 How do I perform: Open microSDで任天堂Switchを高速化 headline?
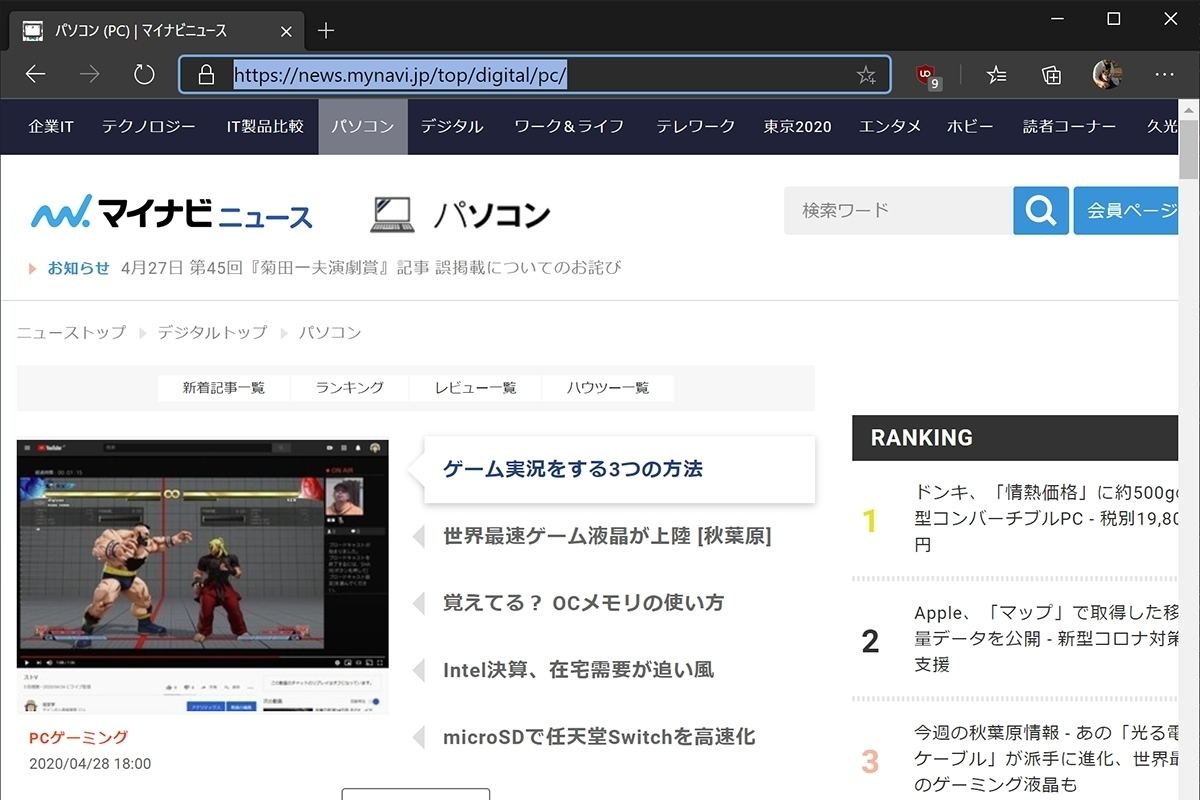[x=599, y=737]
